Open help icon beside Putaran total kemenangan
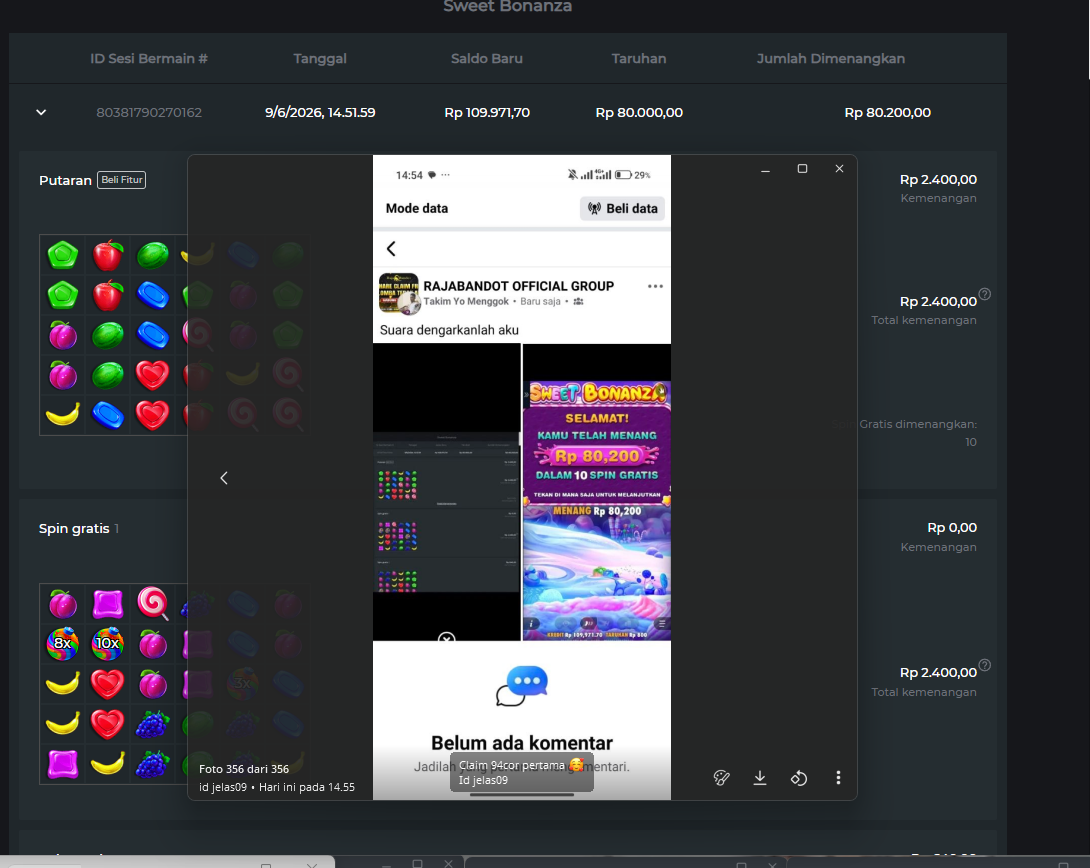The height and width of the screenshot is (868, 1090). point(984,294)
